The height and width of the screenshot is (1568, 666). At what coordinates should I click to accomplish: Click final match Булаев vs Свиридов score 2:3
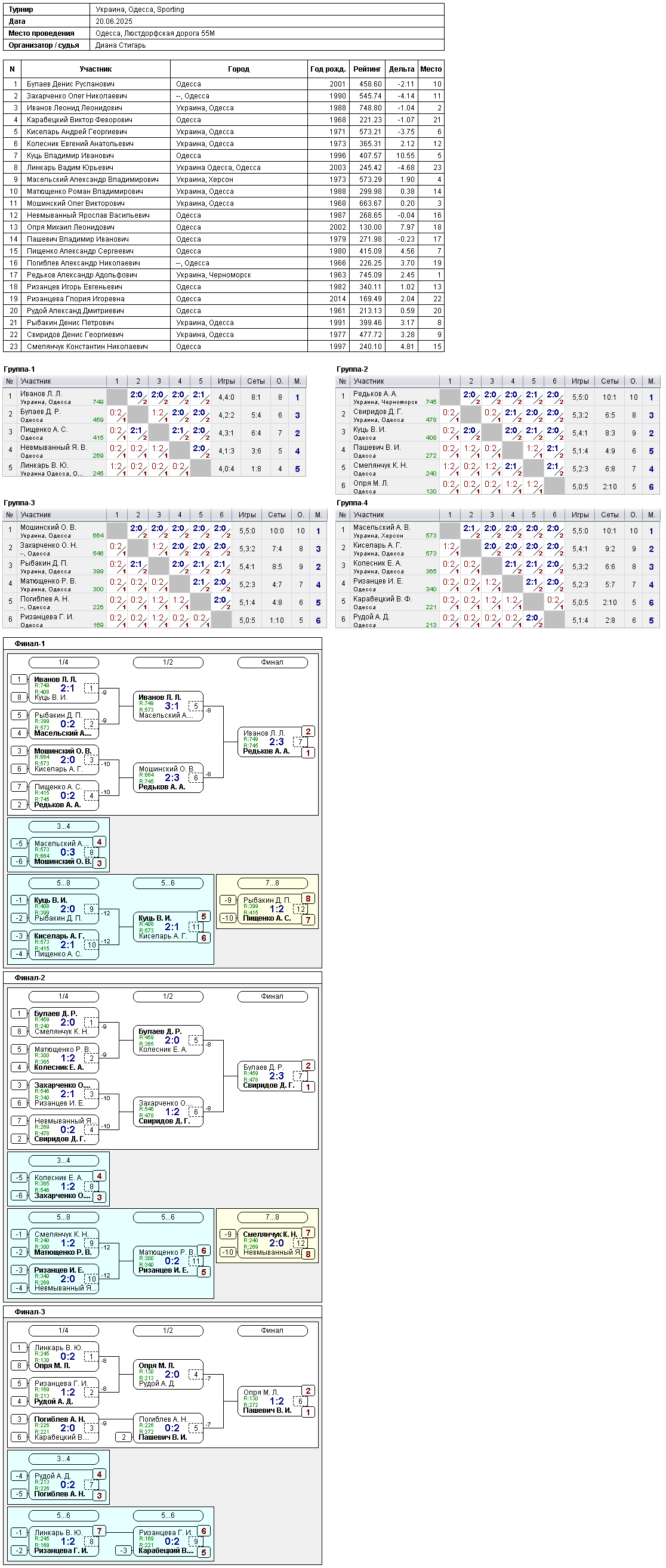click(x=276, y=1076)
